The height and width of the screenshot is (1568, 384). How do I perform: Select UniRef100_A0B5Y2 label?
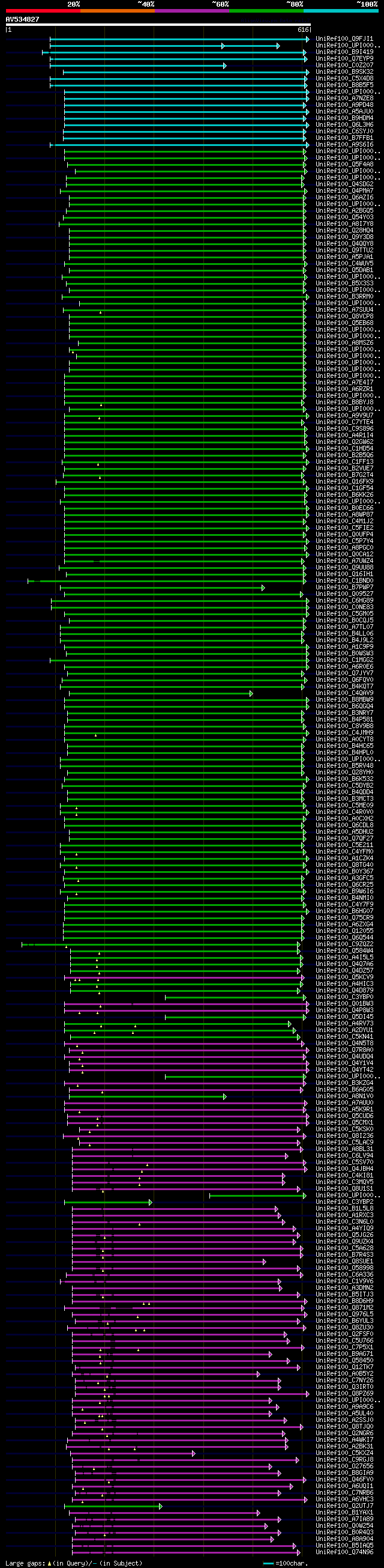tap(344, 1375)
